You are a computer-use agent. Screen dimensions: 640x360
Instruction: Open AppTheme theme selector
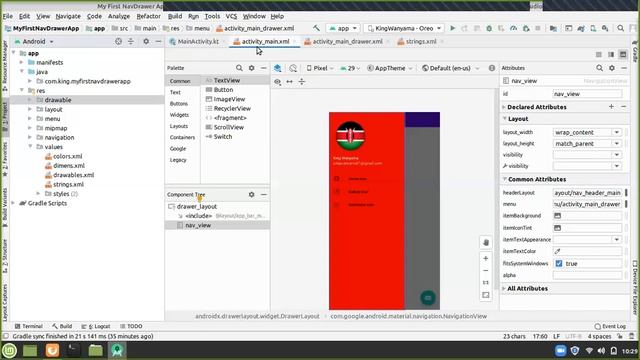[x=390, y=68]
